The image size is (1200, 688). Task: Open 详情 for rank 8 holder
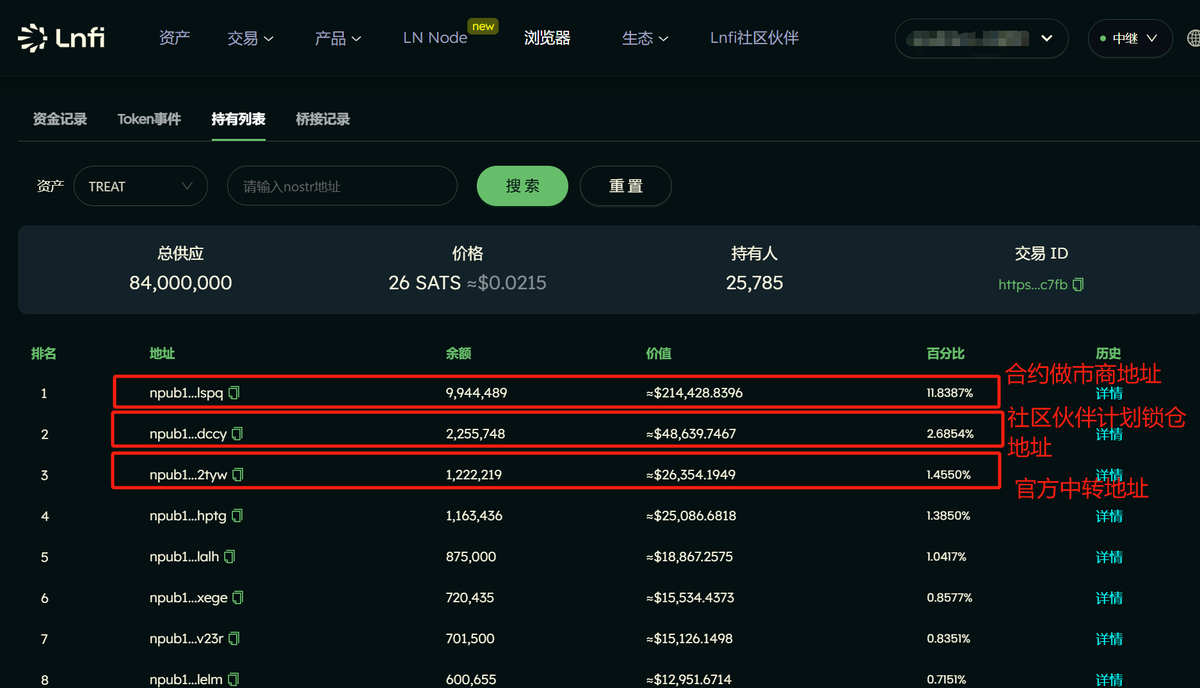[1109, 679]
